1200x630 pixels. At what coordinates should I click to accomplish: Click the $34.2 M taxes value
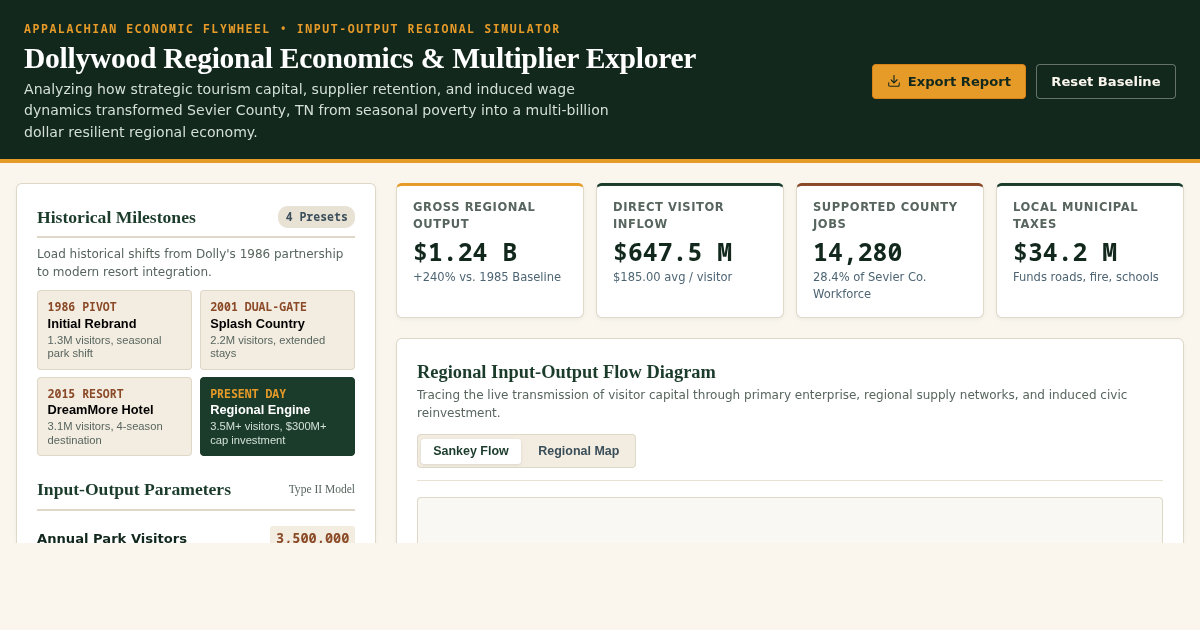[x=1065, y=252]
